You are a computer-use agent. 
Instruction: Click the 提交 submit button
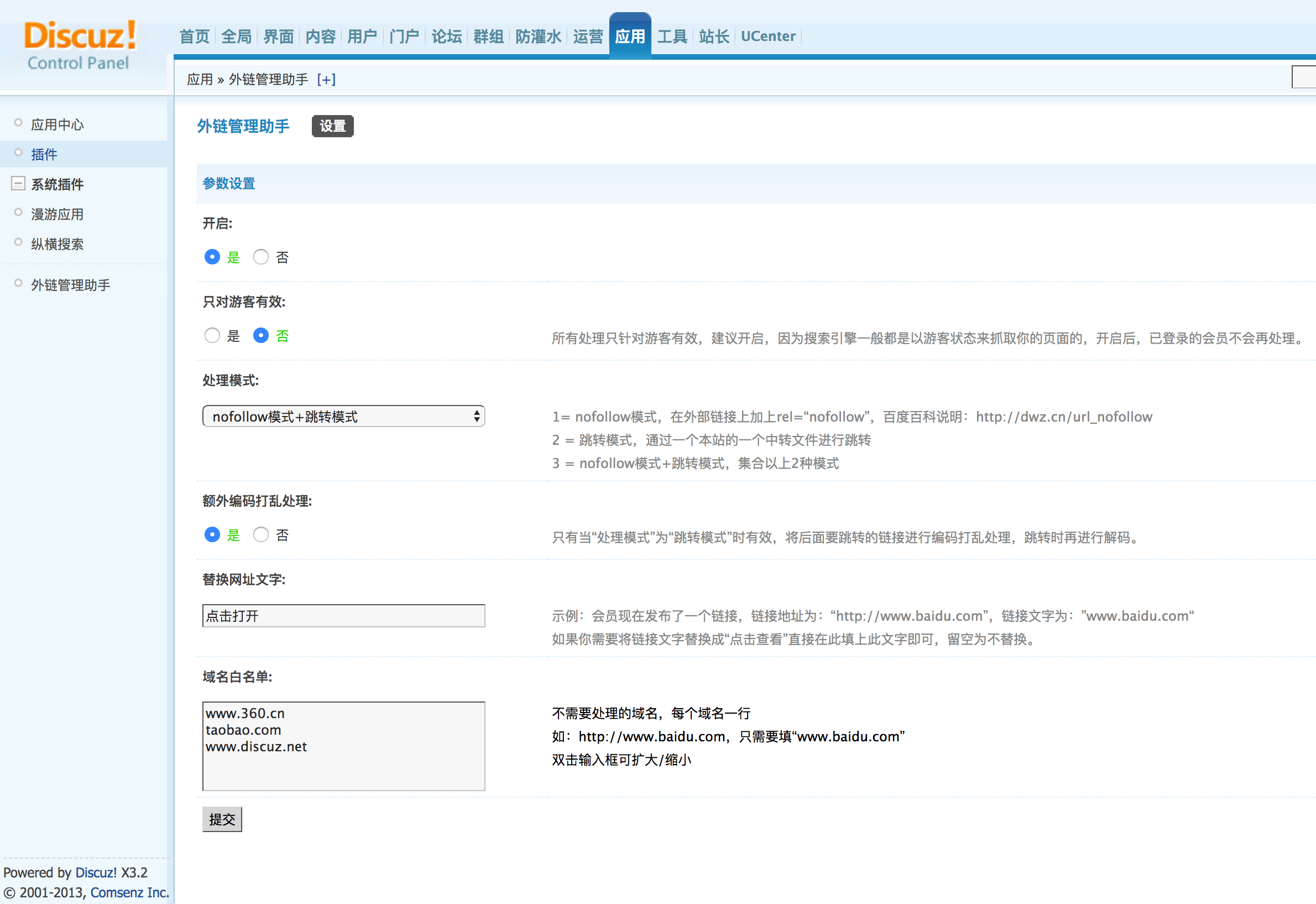(x=222, y=819)
